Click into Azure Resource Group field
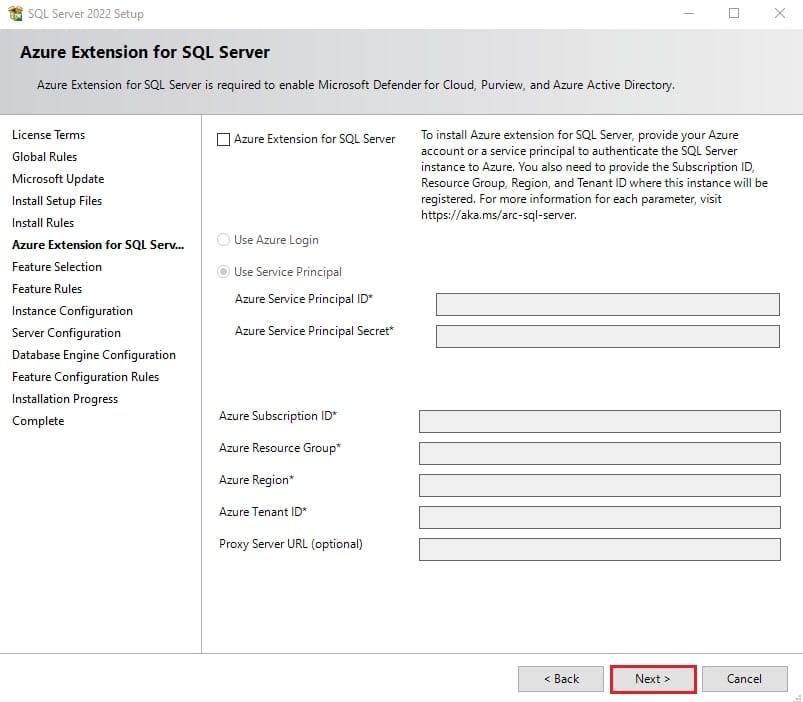This screenshot has height=702, width=803. click(599, 454)
